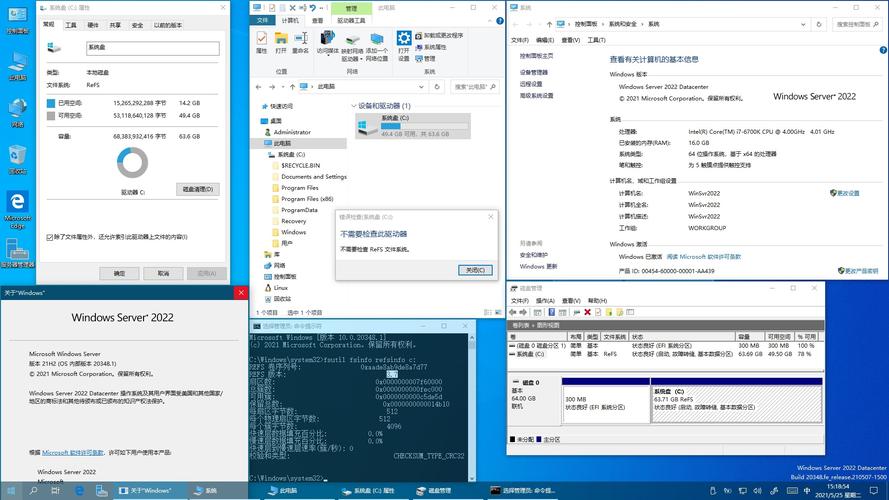Click 关闭(C) button in error-check dialog
Viewport: 889px width, 500px height.
point(475,270)
